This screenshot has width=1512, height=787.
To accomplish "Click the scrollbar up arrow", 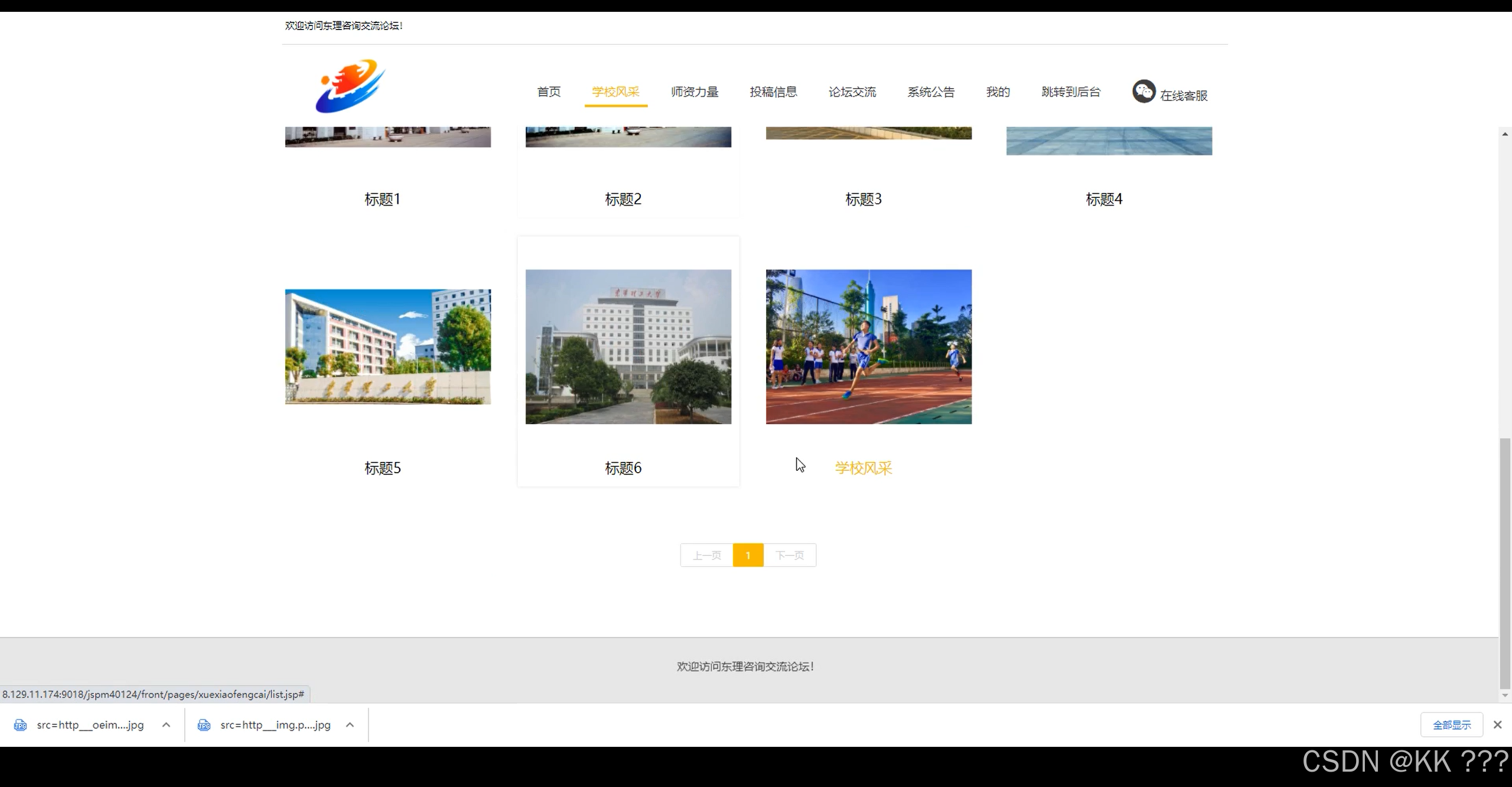I will click(1504, 134).
